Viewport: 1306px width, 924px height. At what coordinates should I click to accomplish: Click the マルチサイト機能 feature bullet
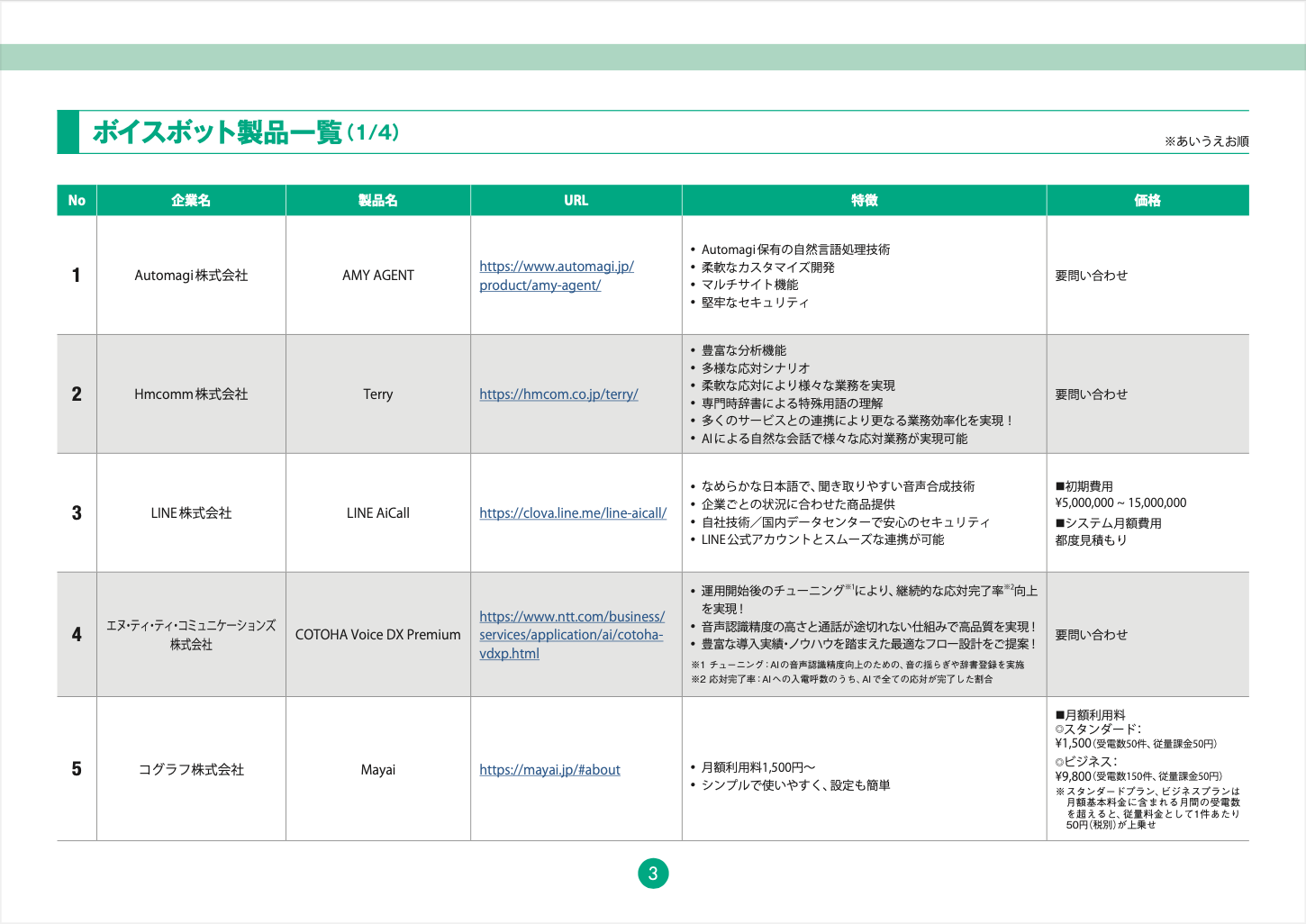(744, 285)
